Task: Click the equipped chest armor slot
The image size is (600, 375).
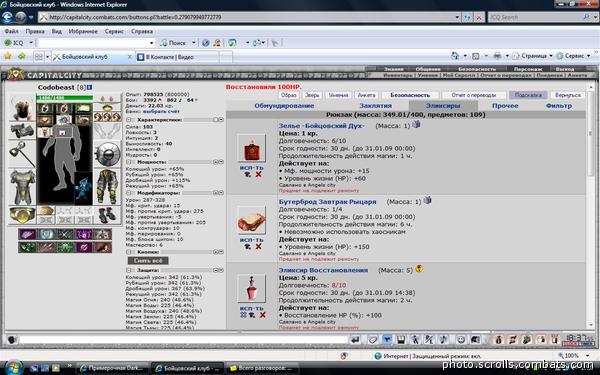Action: coord(22,187)
